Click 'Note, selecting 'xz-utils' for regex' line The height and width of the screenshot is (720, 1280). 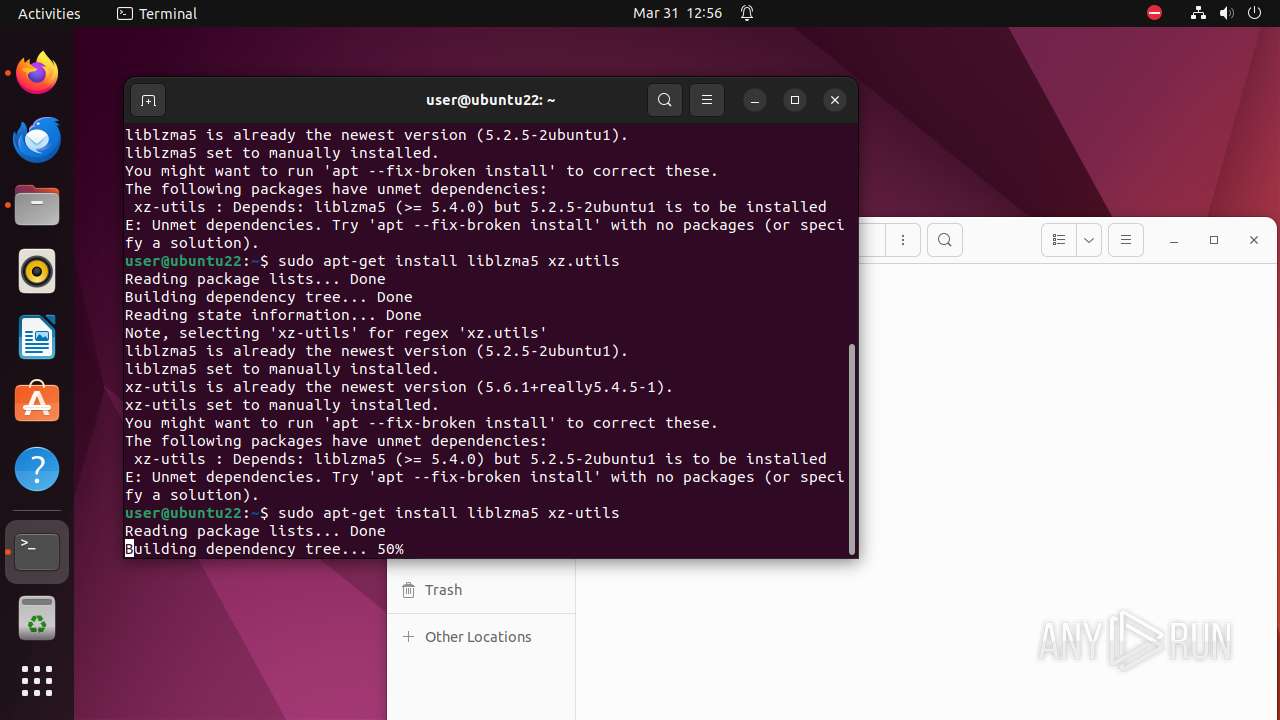(x=336, y=333)
